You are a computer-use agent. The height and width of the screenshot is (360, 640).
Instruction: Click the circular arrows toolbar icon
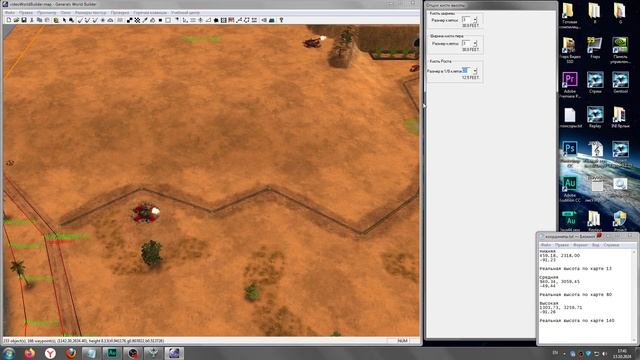[x=247, y=20]
